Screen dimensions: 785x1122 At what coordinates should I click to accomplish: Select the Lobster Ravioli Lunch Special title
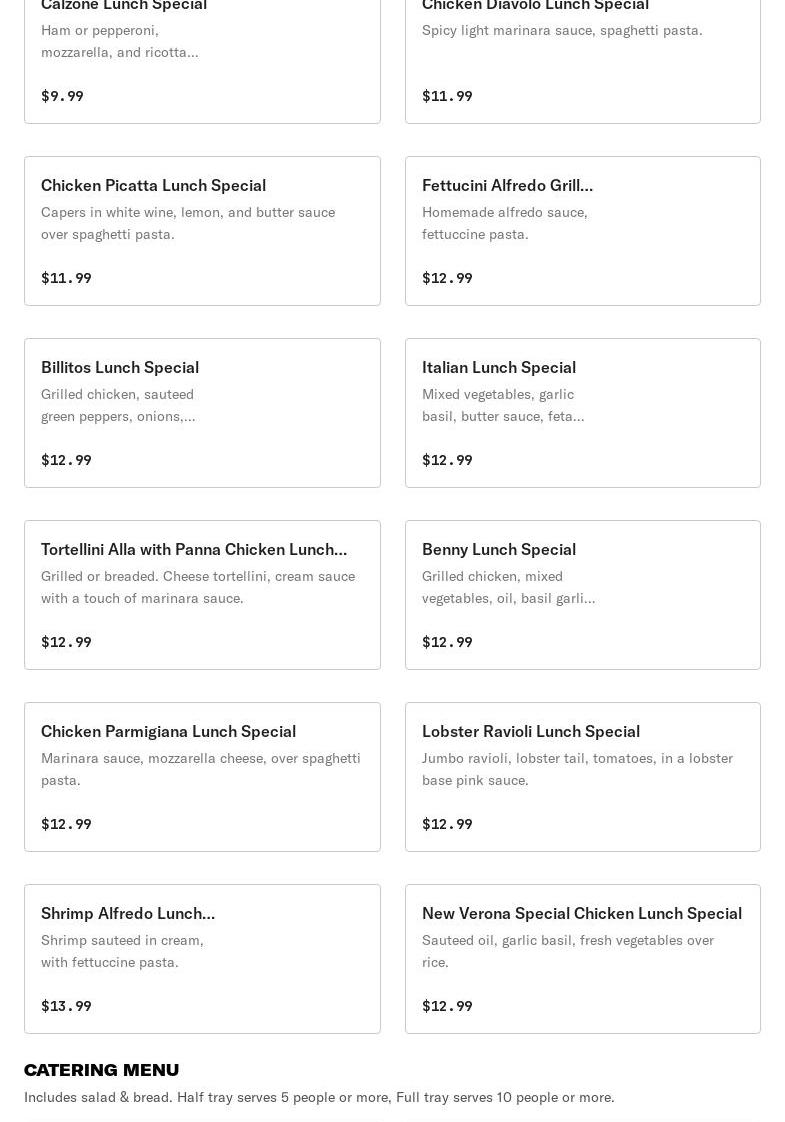pos(530,731)
